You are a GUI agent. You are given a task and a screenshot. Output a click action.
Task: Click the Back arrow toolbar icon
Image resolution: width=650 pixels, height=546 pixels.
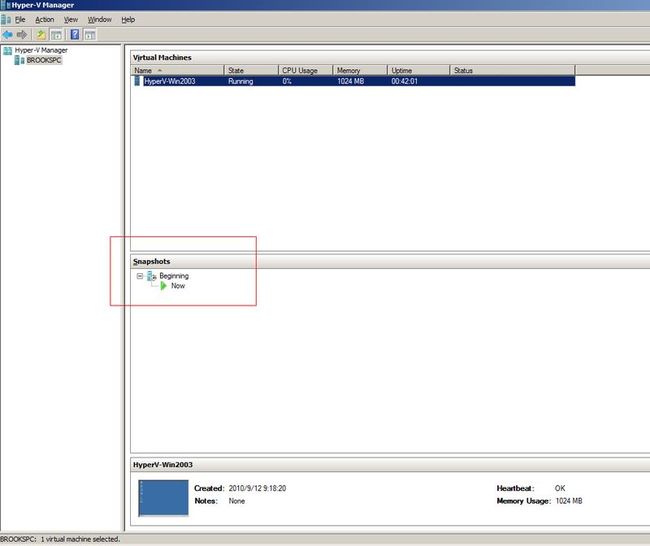click(x=7, y=35)
